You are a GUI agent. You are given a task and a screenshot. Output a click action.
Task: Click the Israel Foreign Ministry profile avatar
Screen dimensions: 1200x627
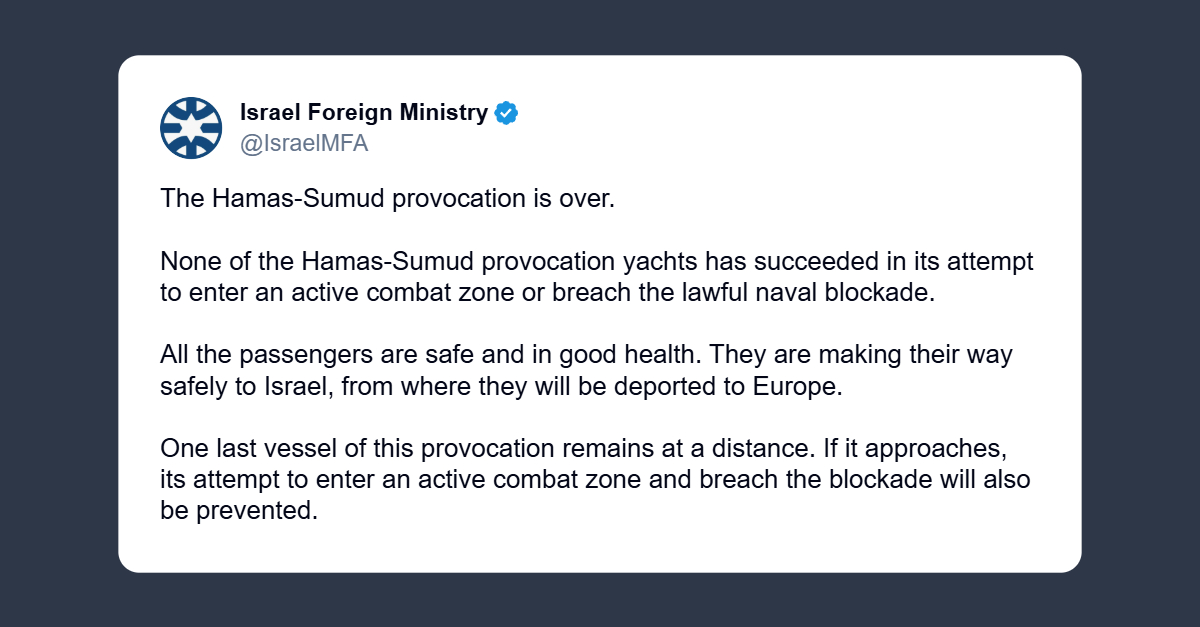tap(191, 128)
